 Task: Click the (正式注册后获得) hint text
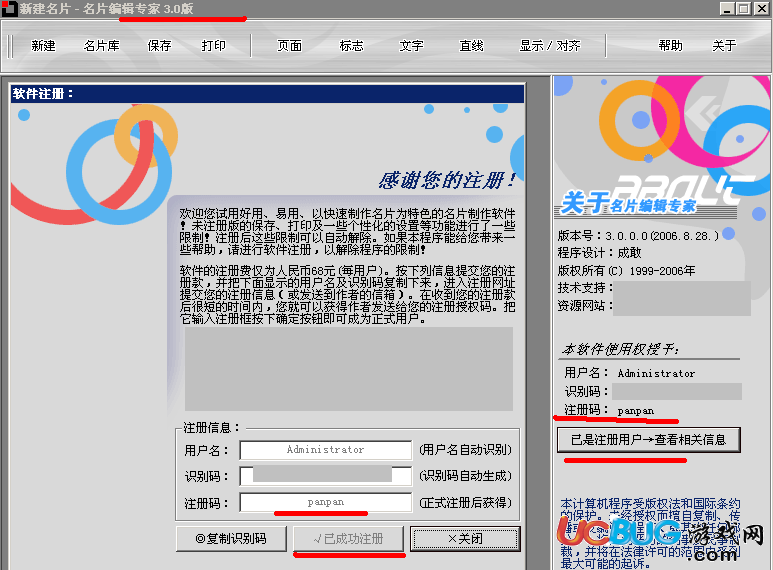click(x=465, y=502)
